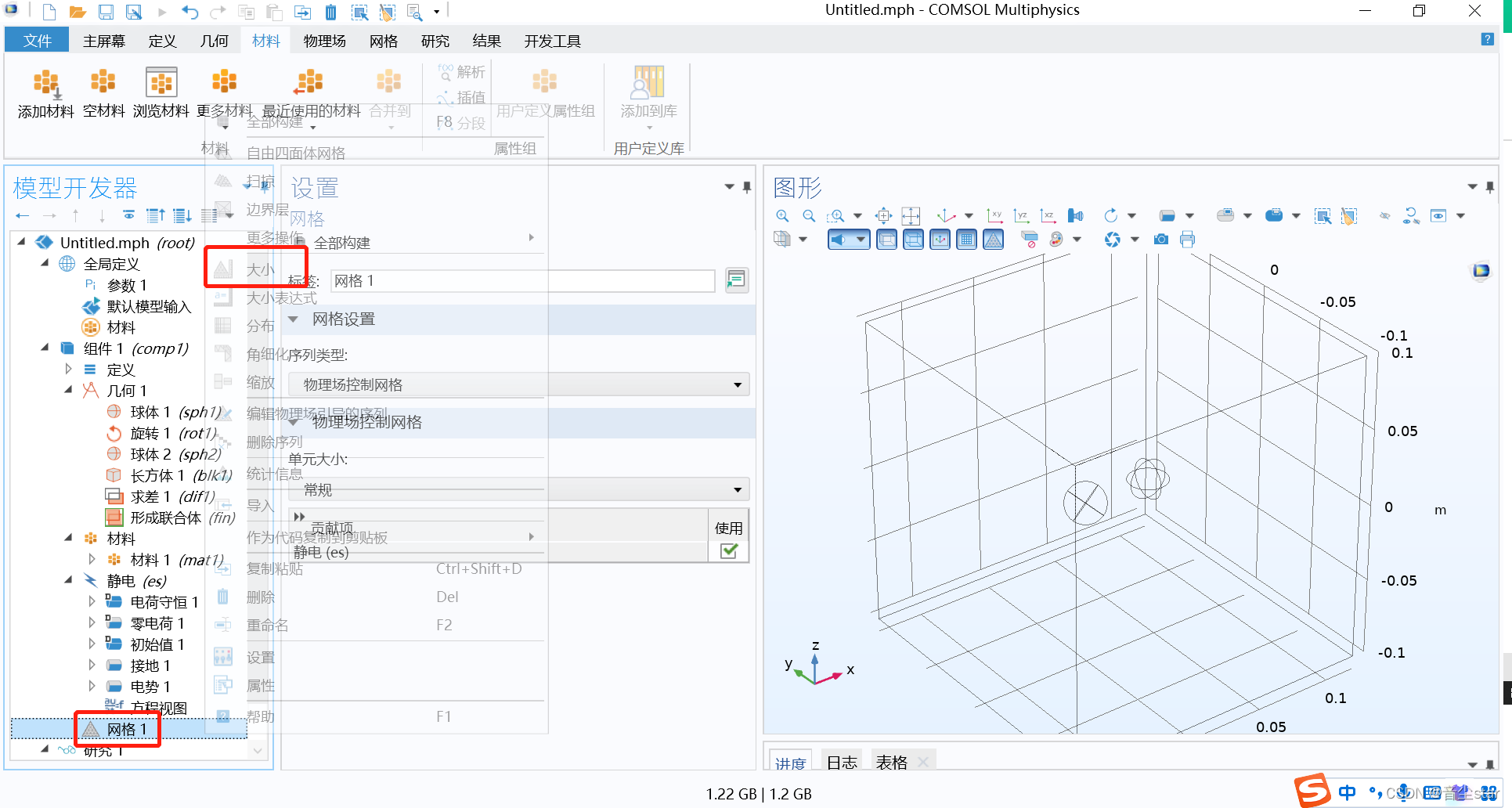This screenshot has height=808, width=1512.
Task: Take an image snapshot with camera icon
Action: pyautogui.click(x=1161, y=239)
